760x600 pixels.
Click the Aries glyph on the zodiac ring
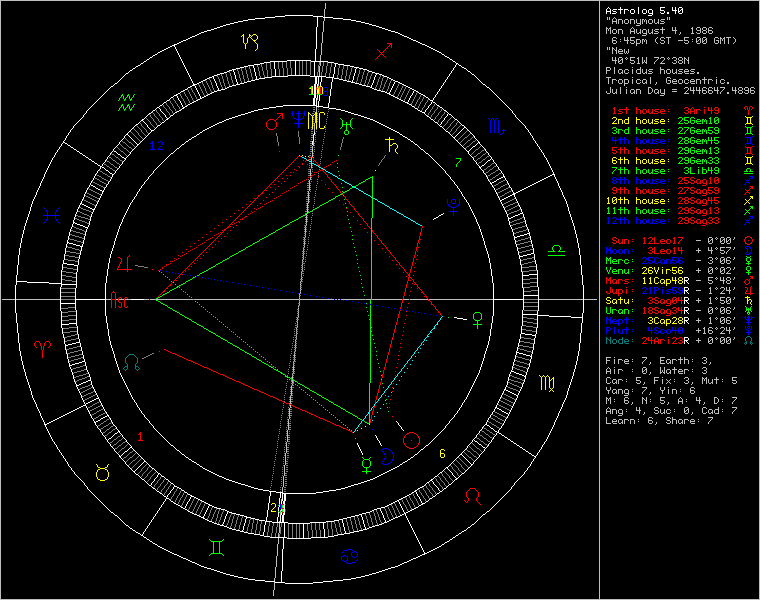[x=43, y=348]
